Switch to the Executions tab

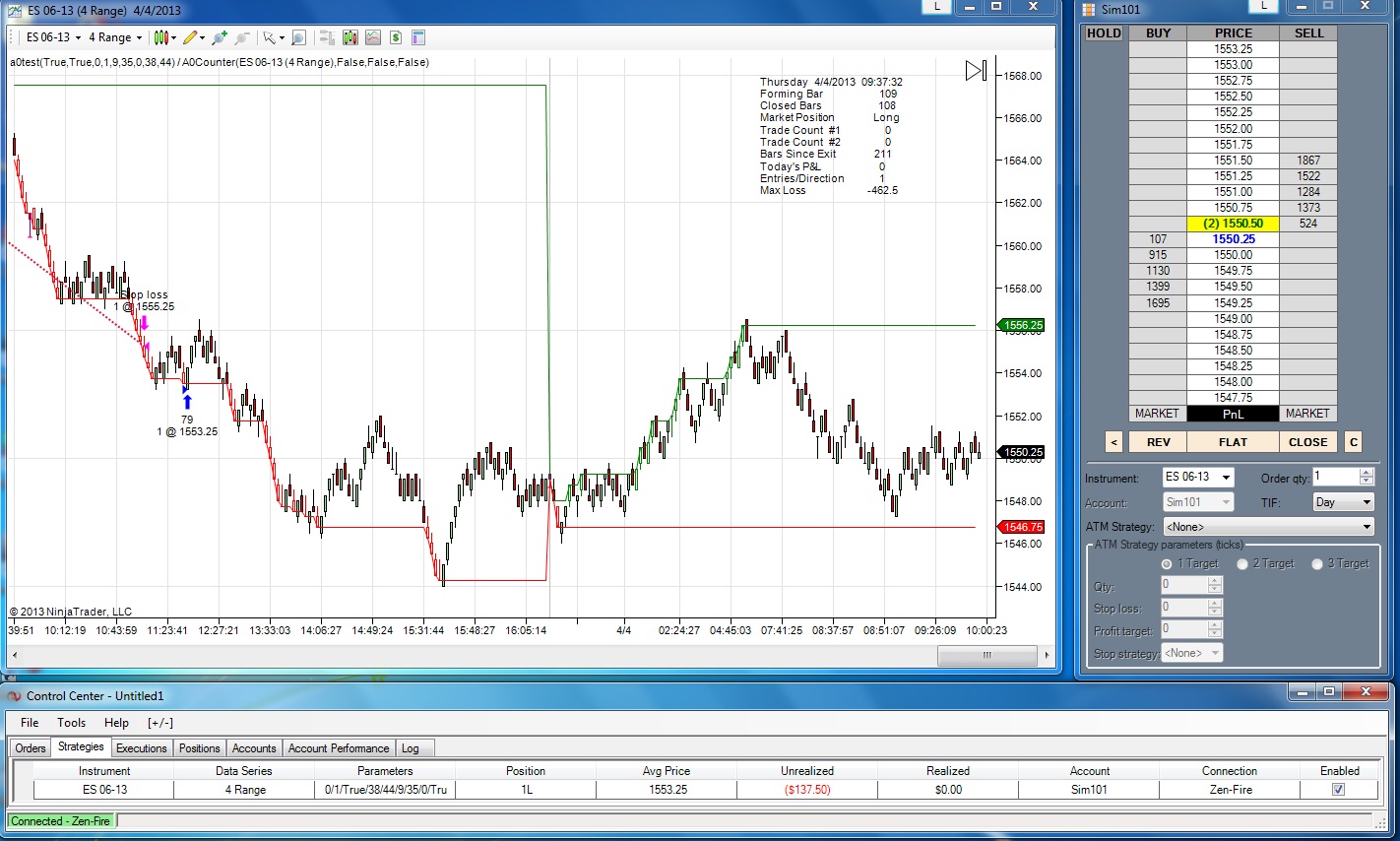(142, 748)
